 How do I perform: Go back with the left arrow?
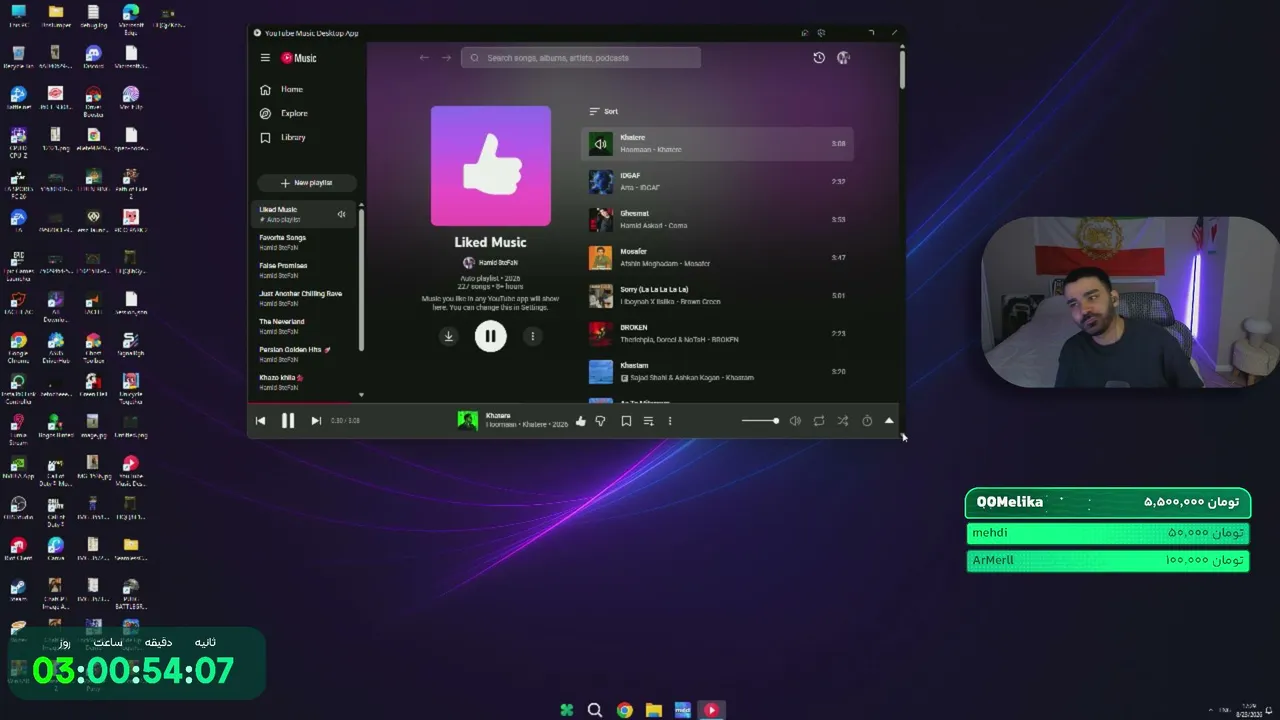click(424, 58)
